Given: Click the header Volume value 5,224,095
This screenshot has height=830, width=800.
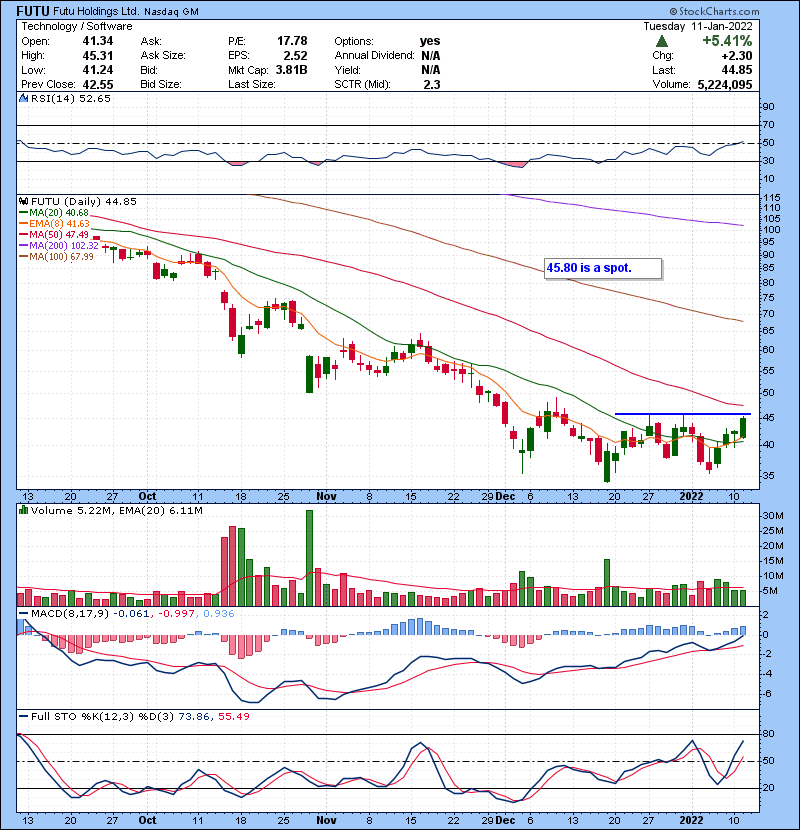Looking at the screenshot, I should 725,84.
